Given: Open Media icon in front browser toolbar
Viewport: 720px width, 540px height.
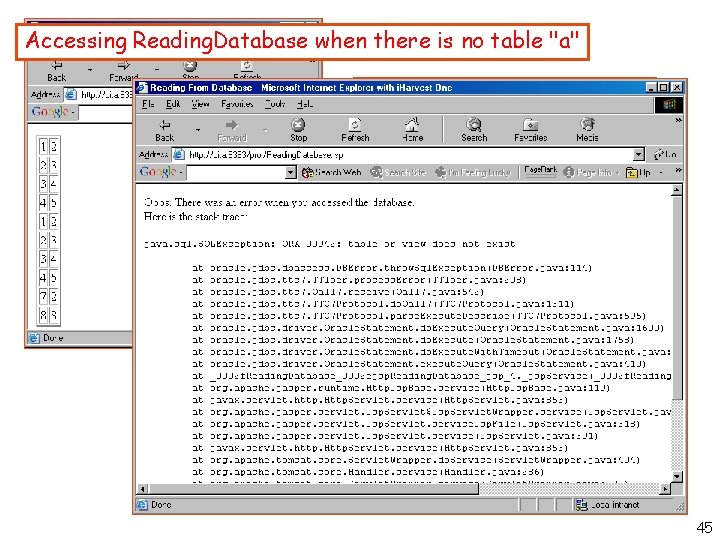Looking at the screenshot, I should (x=587, y=124).
